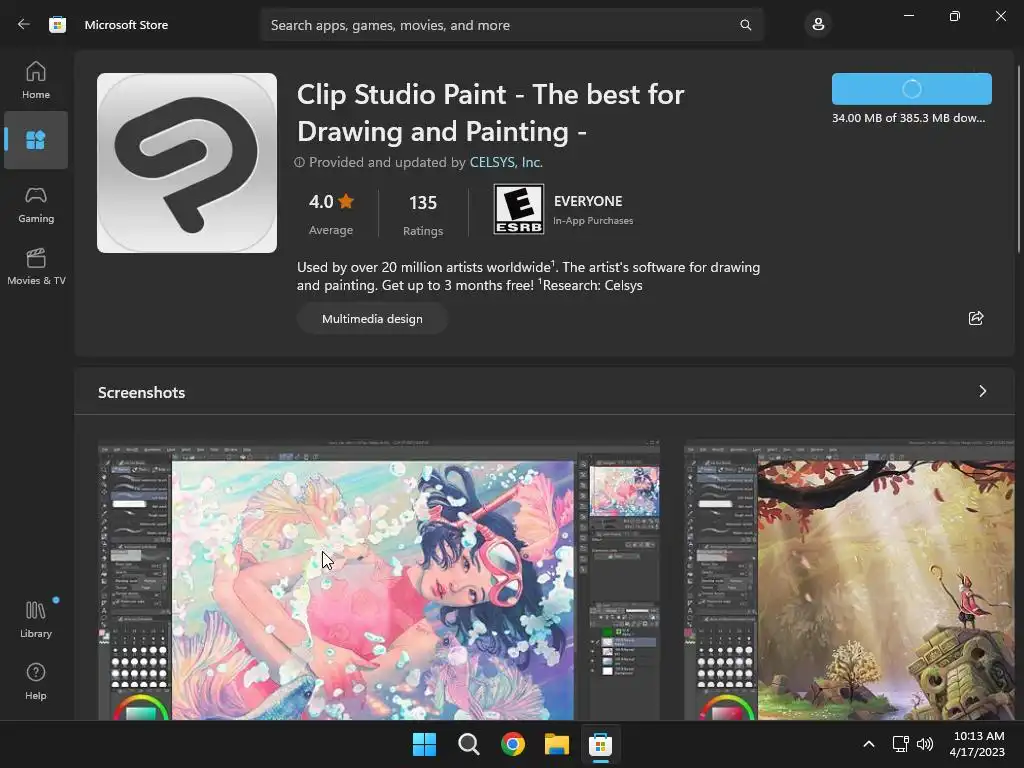Screen dimensions: 1024x768
Task: Open network settings tray icon
Action: [x=901, y=744]
